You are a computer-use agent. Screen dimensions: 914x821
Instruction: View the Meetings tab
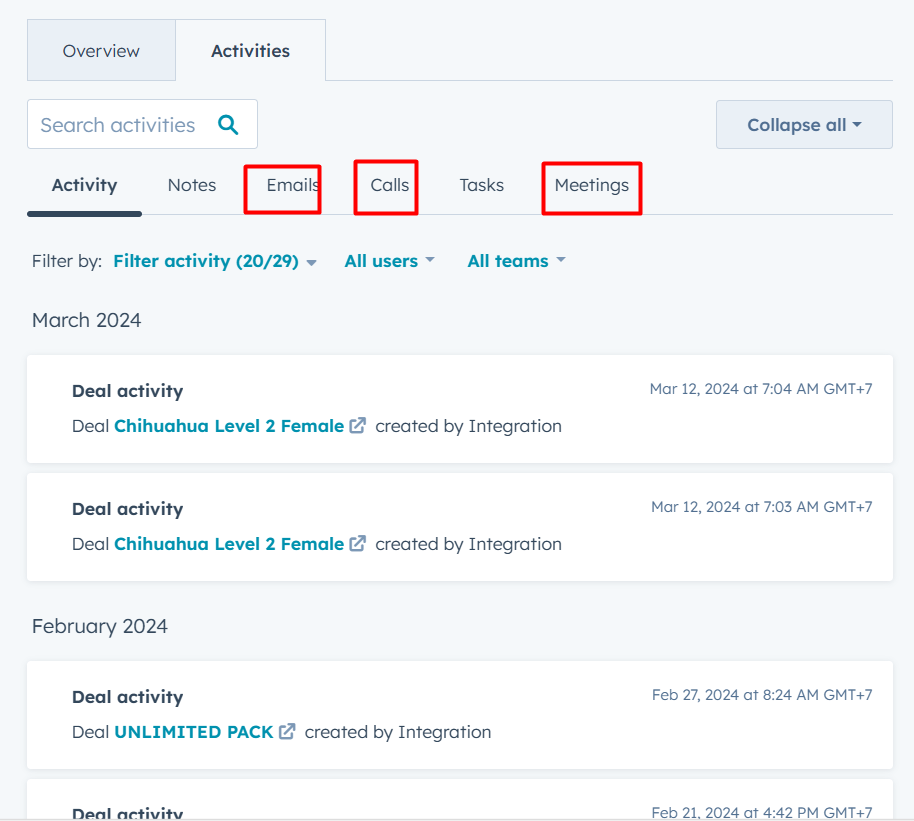point(591,185)
